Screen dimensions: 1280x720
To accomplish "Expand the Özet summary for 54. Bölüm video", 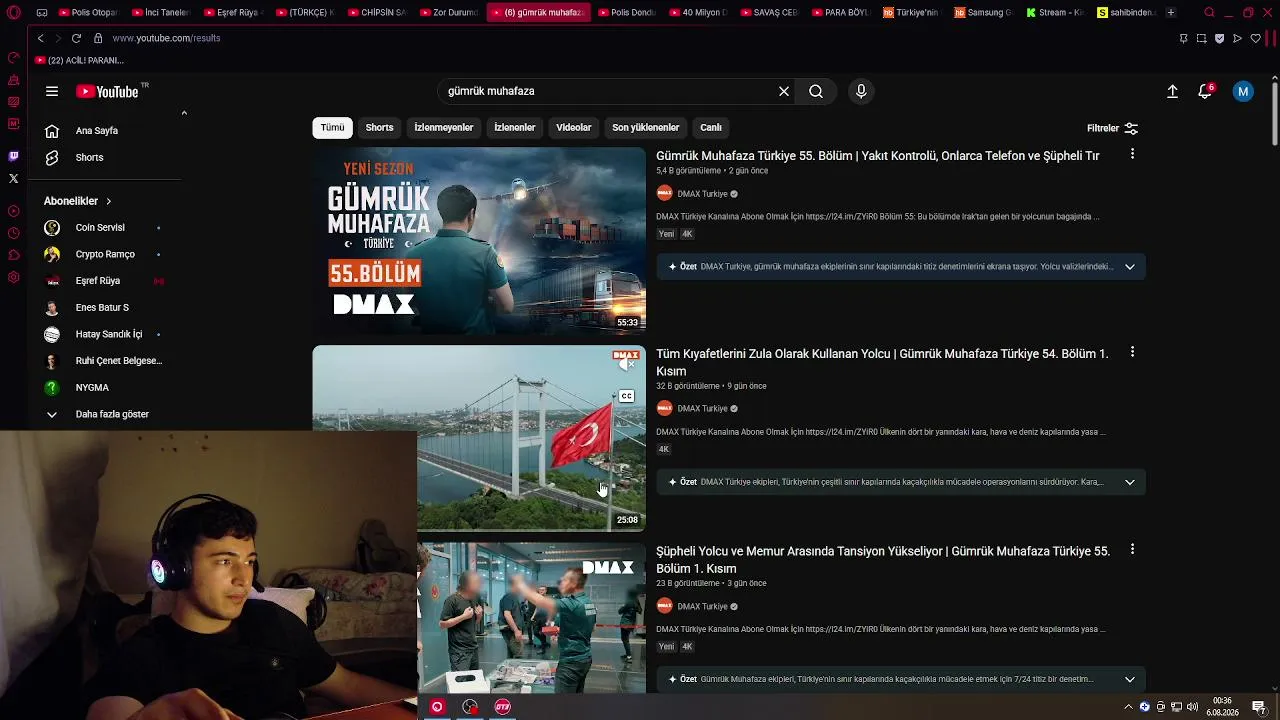I will [1130, 482].
